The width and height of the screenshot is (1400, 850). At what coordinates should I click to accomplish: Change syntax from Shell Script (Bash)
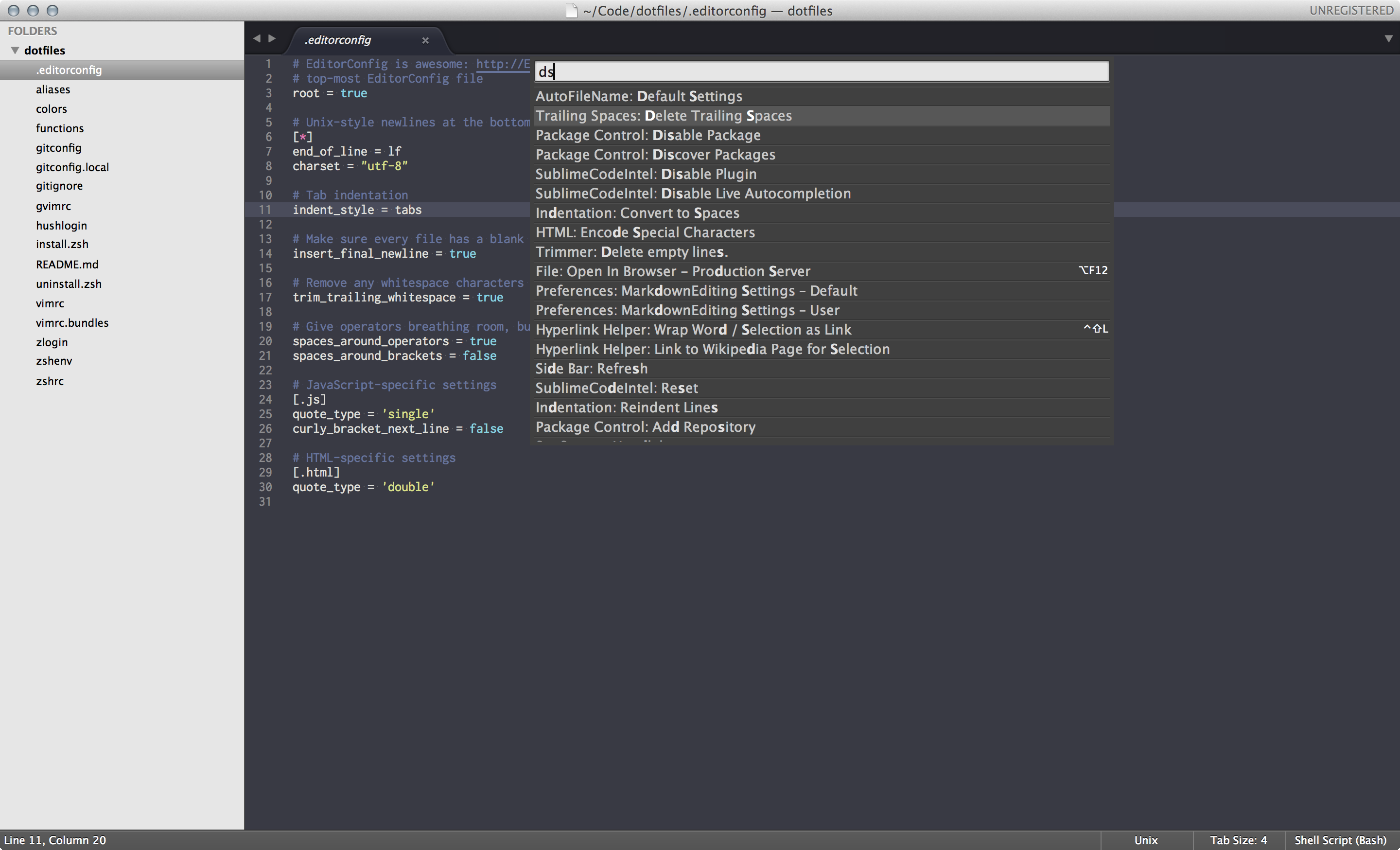(x=1340, y=840)
